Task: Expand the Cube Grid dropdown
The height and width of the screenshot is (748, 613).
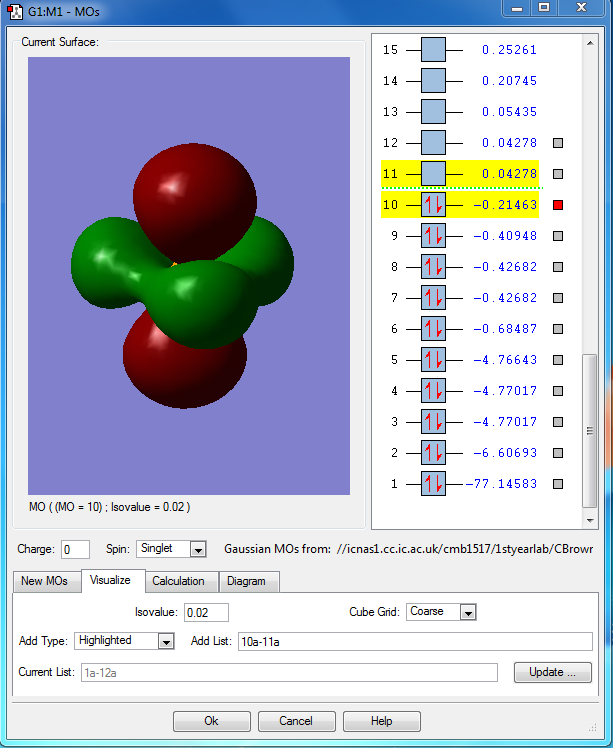Action: point(468,612)
